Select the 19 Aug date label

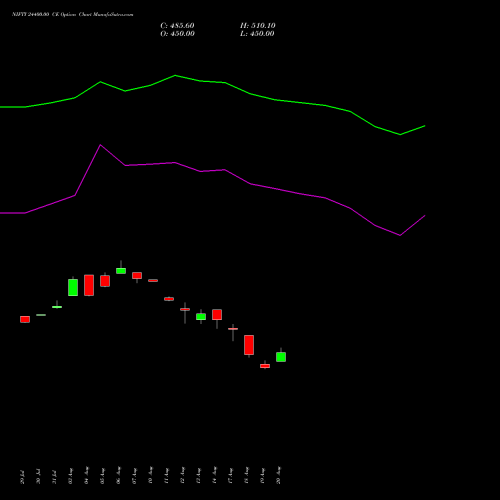coord(262,476)
